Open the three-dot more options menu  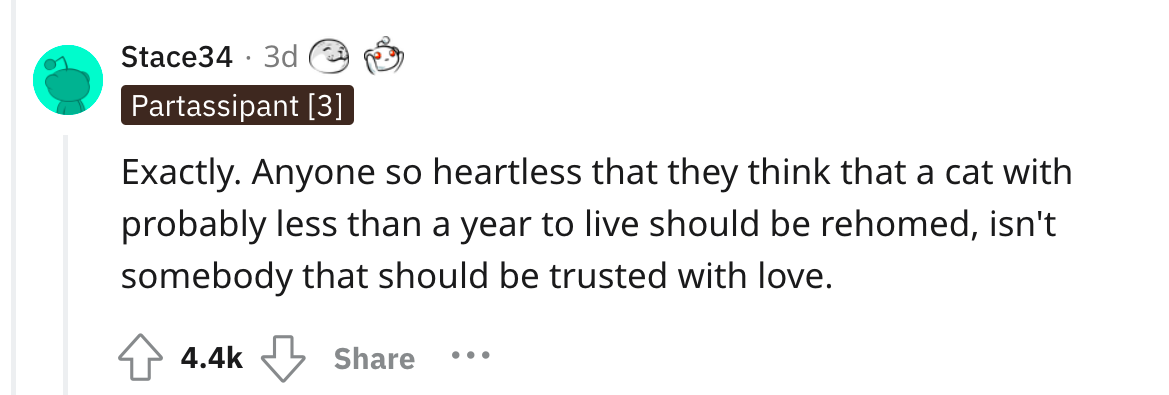click(x=470, y=356)
